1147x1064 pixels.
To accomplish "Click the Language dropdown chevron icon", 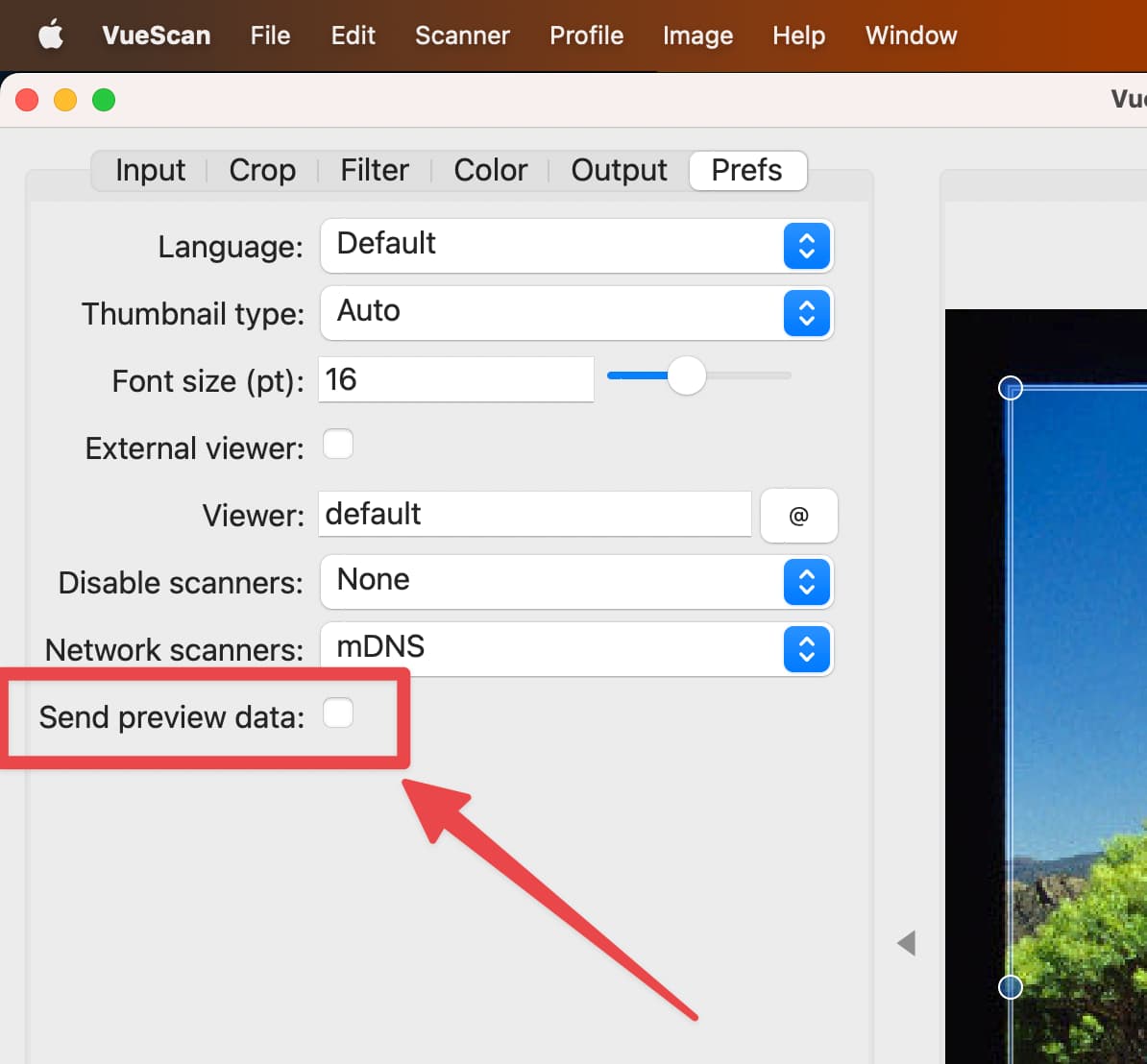I will [x=806, y=246].
